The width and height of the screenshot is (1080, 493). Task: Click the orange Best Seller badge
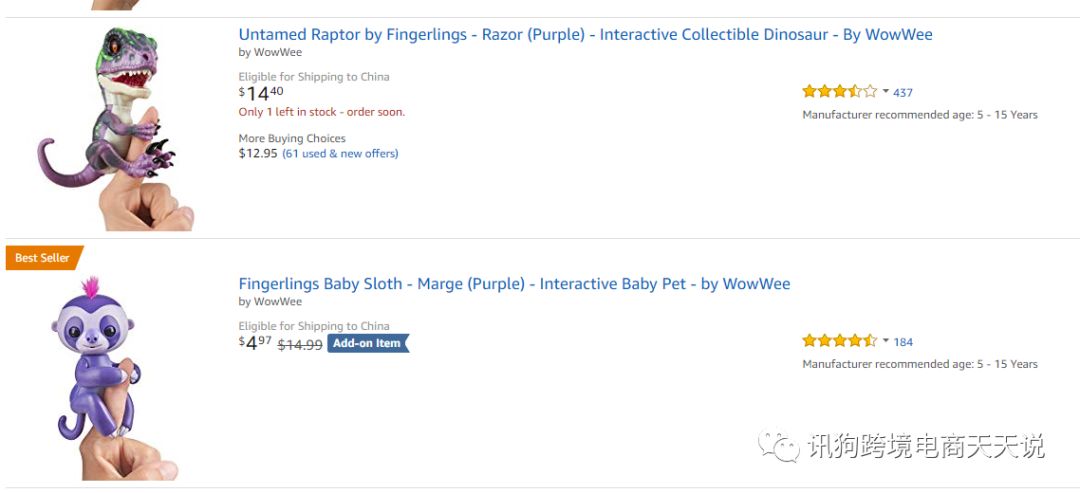(x=43, y=258)
